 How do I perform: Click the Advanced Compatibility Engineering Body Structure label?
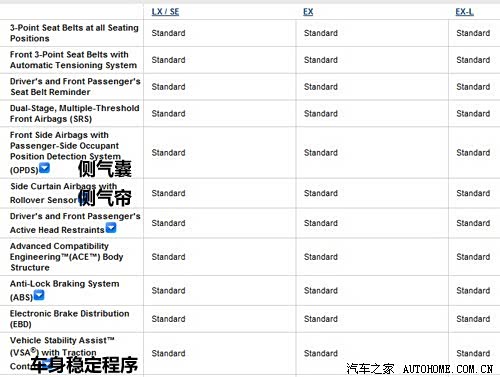coord(66,257)
